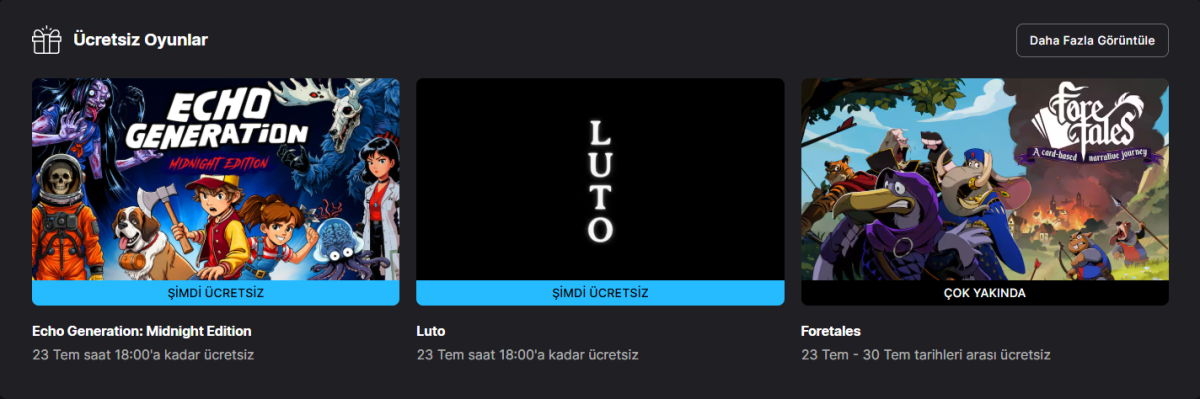Open the Foretales title link
The height and width of the screenshot is (399, 1200).
pyautogui.click(x=831, y=331)
